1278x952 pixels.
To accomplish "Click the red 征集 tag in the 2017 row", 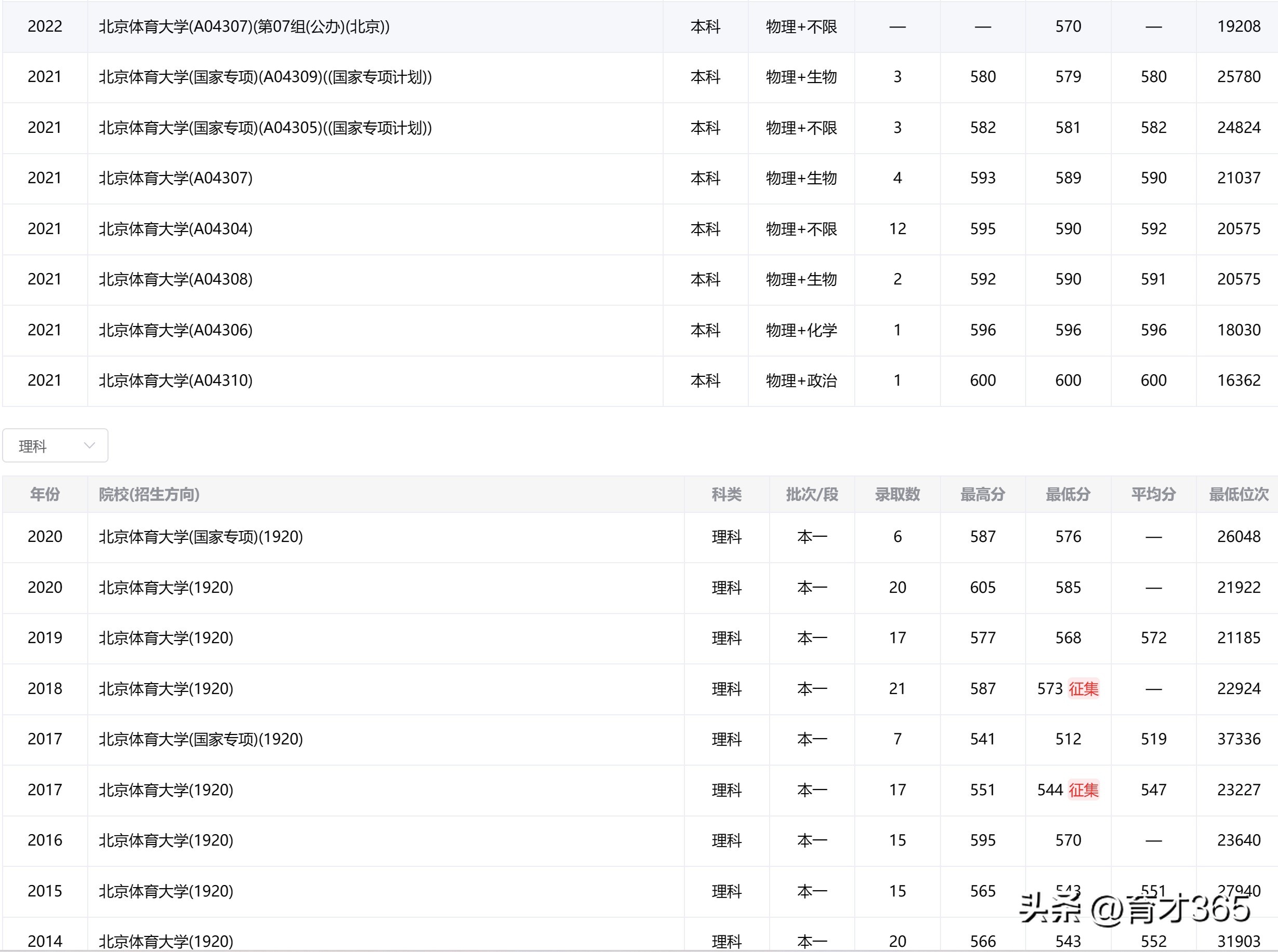I will [x=1086, y=790].
